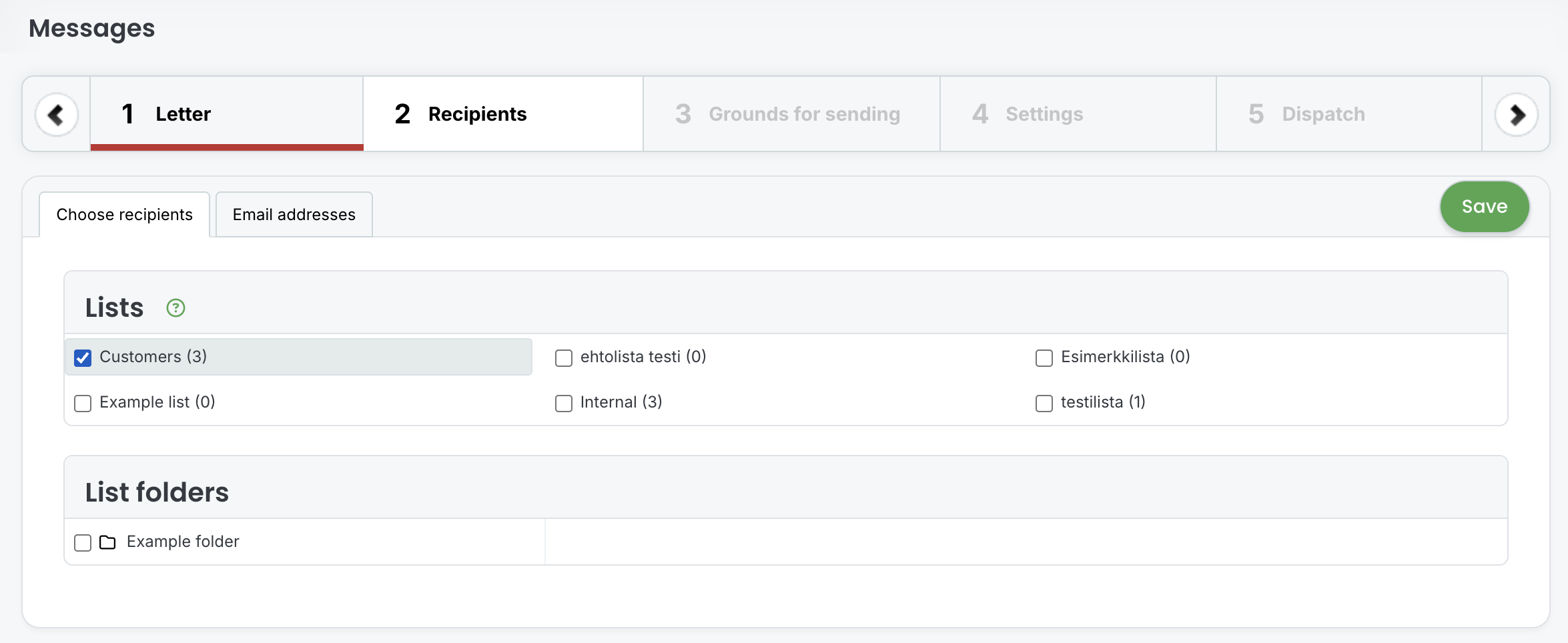This screenshot has height=643, width=1568.
Task: Open the Lists help question icon
Action: [175, 308]
